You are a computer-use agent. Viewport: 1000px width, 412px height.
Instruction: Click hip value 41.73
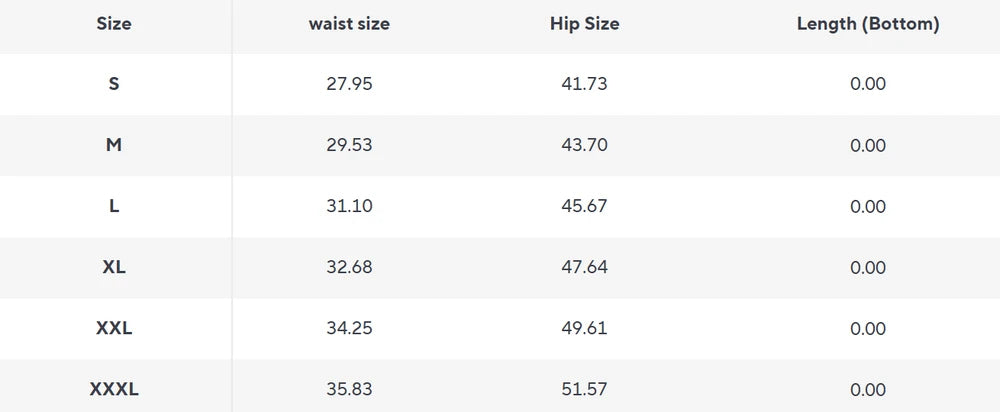coord(584,84)
